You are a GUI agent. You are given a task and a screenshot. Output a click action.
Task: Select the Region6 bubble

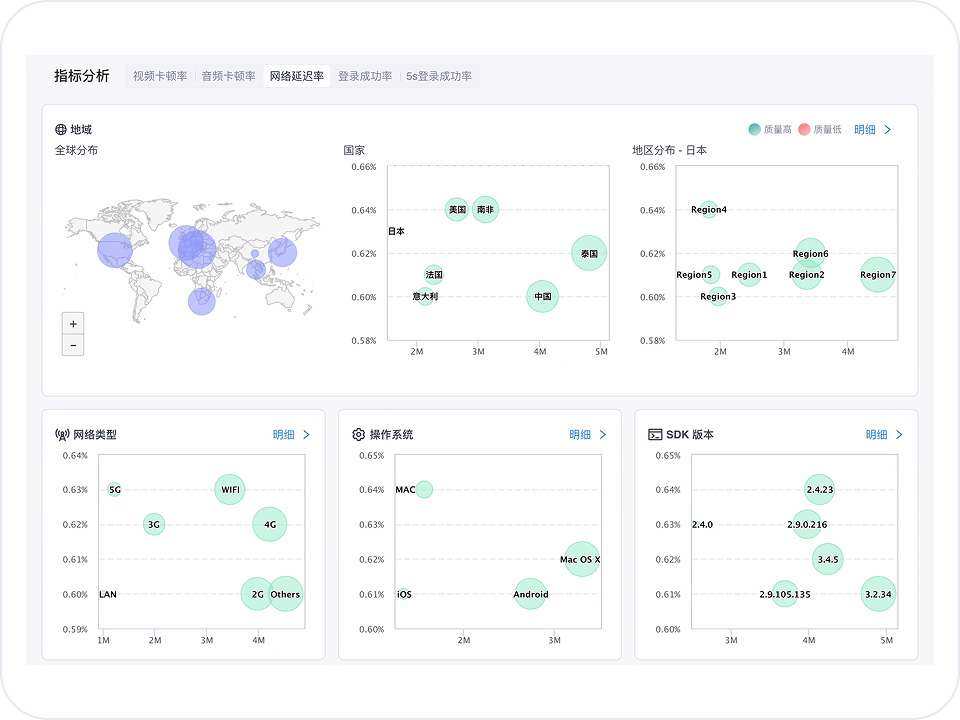pyautogui.click(x=811, y=253)
